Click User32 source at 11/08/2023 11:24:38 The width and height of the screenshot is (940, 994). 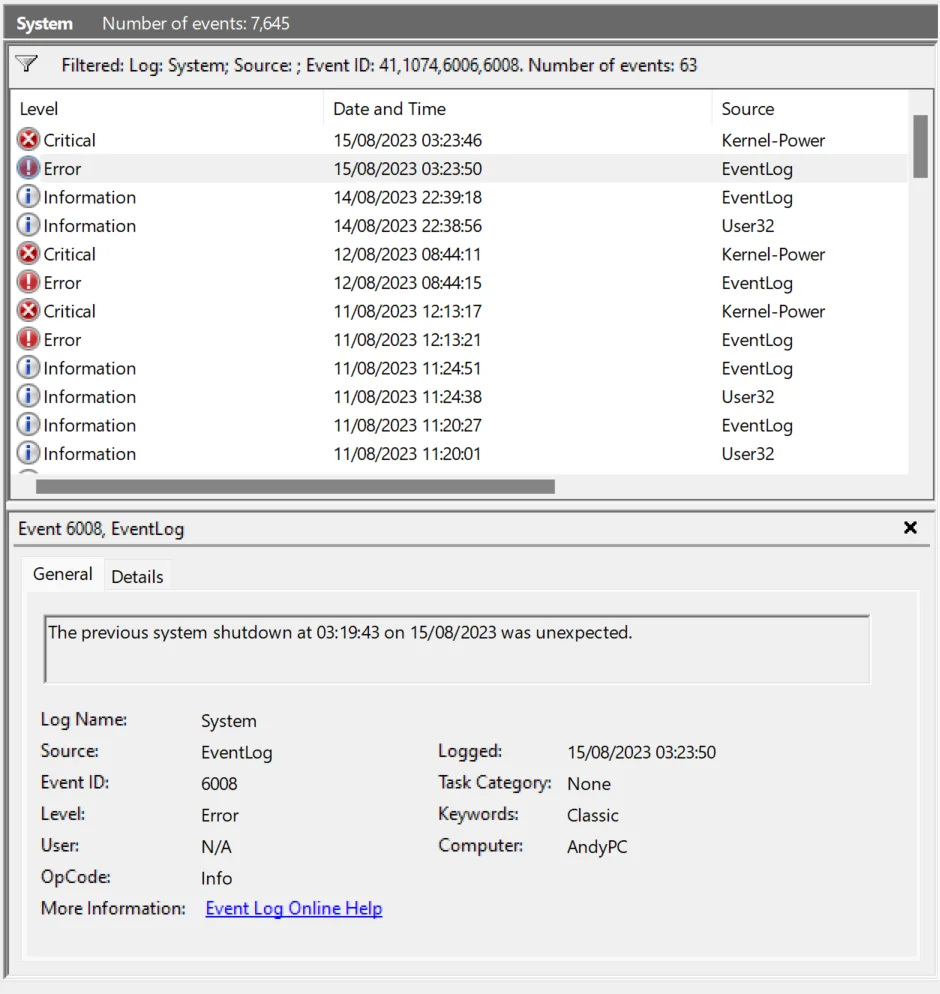tap(748, 397)
